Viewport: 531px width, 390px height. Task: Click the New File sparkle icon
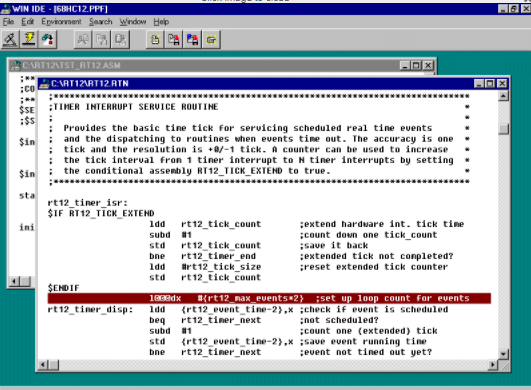tap(155, 40)
